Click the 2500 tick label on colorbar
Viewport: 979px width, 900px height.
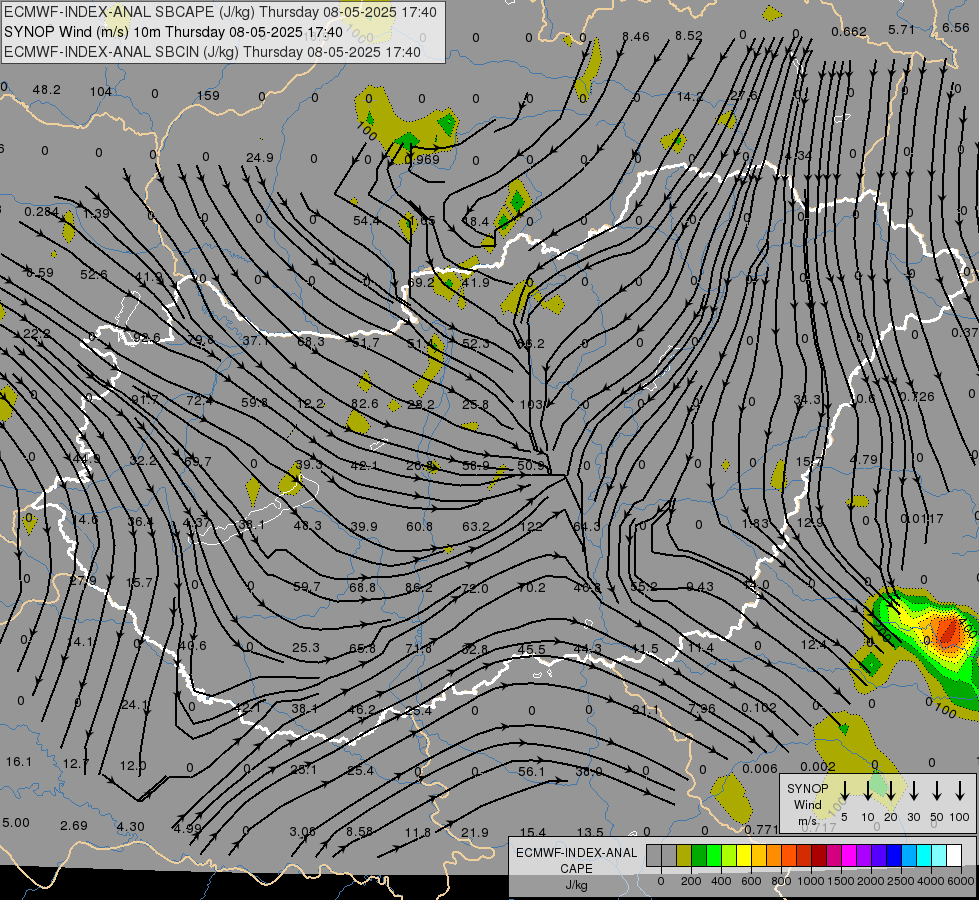tap(901, 881)
